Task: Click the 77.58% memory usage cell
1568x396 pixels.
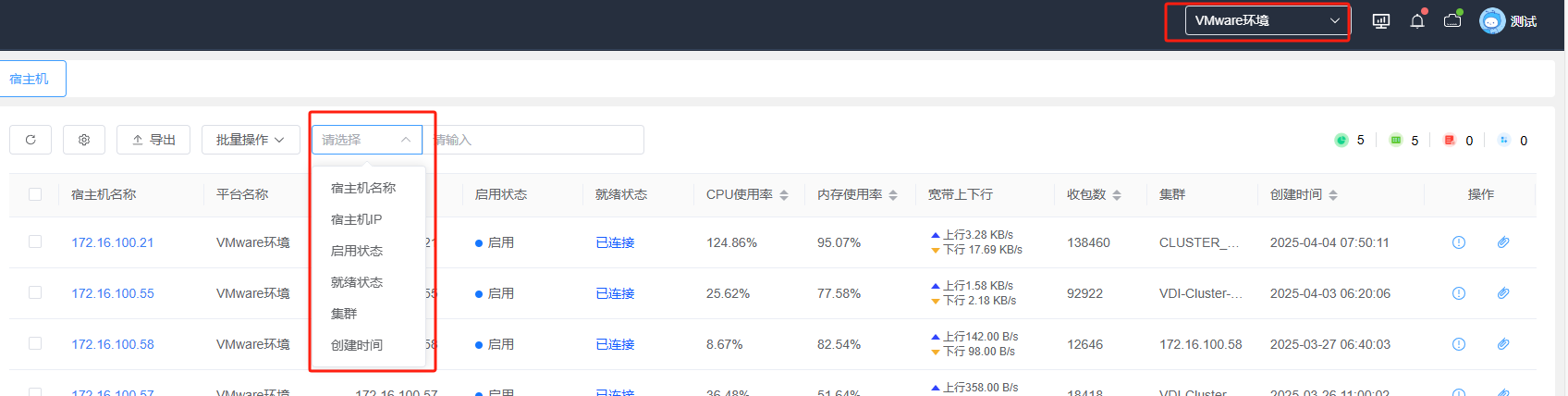Action: point(839,293)
